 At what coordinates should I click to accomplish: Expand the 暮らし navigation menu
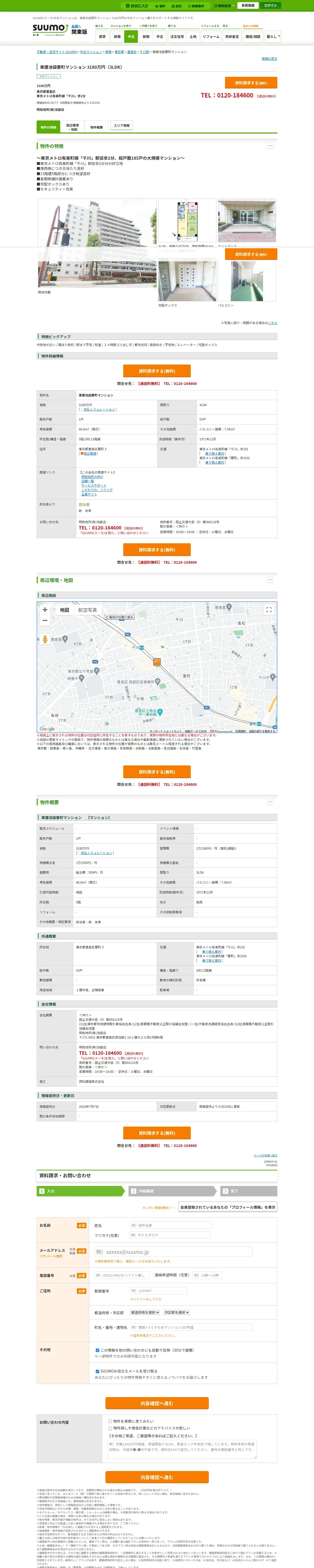pyautogui.click(x=273, y=37)
